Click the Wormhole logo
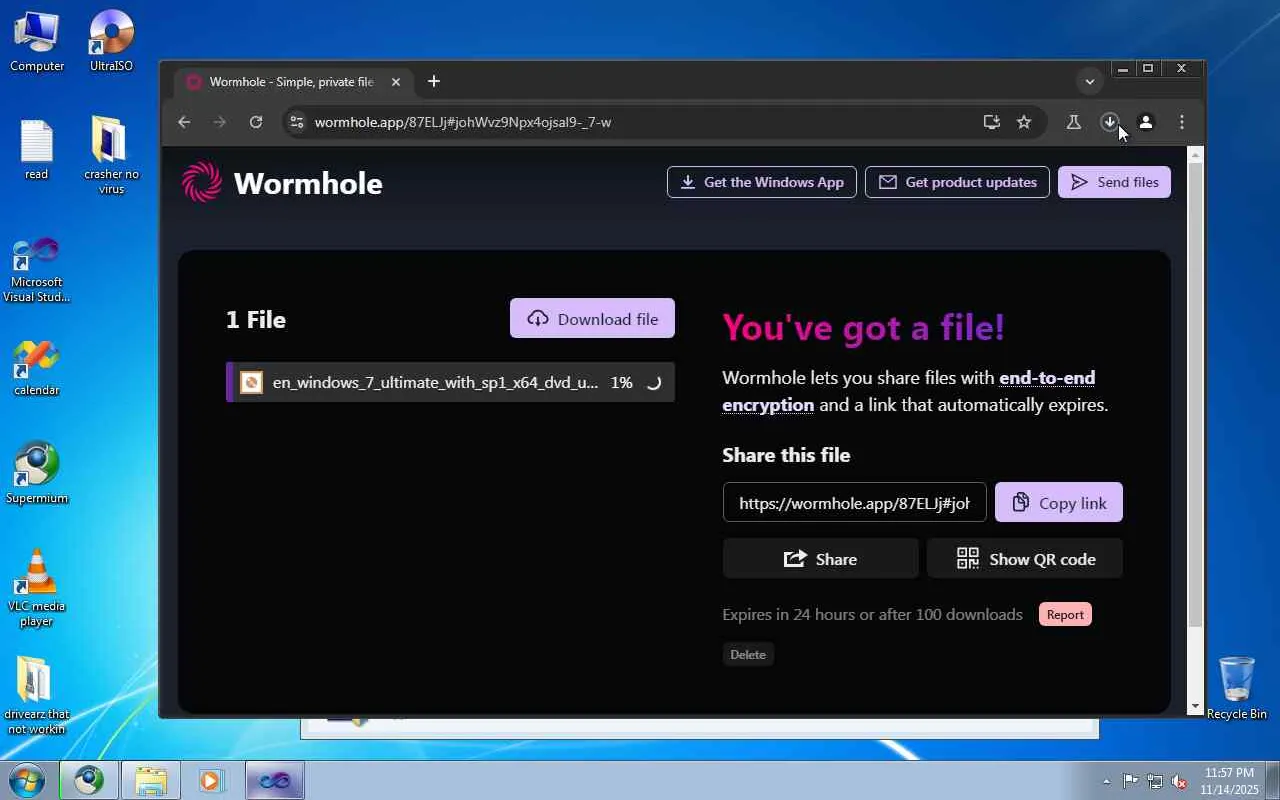This screenshot has height=800, width=1280. (x=282, y=183)
